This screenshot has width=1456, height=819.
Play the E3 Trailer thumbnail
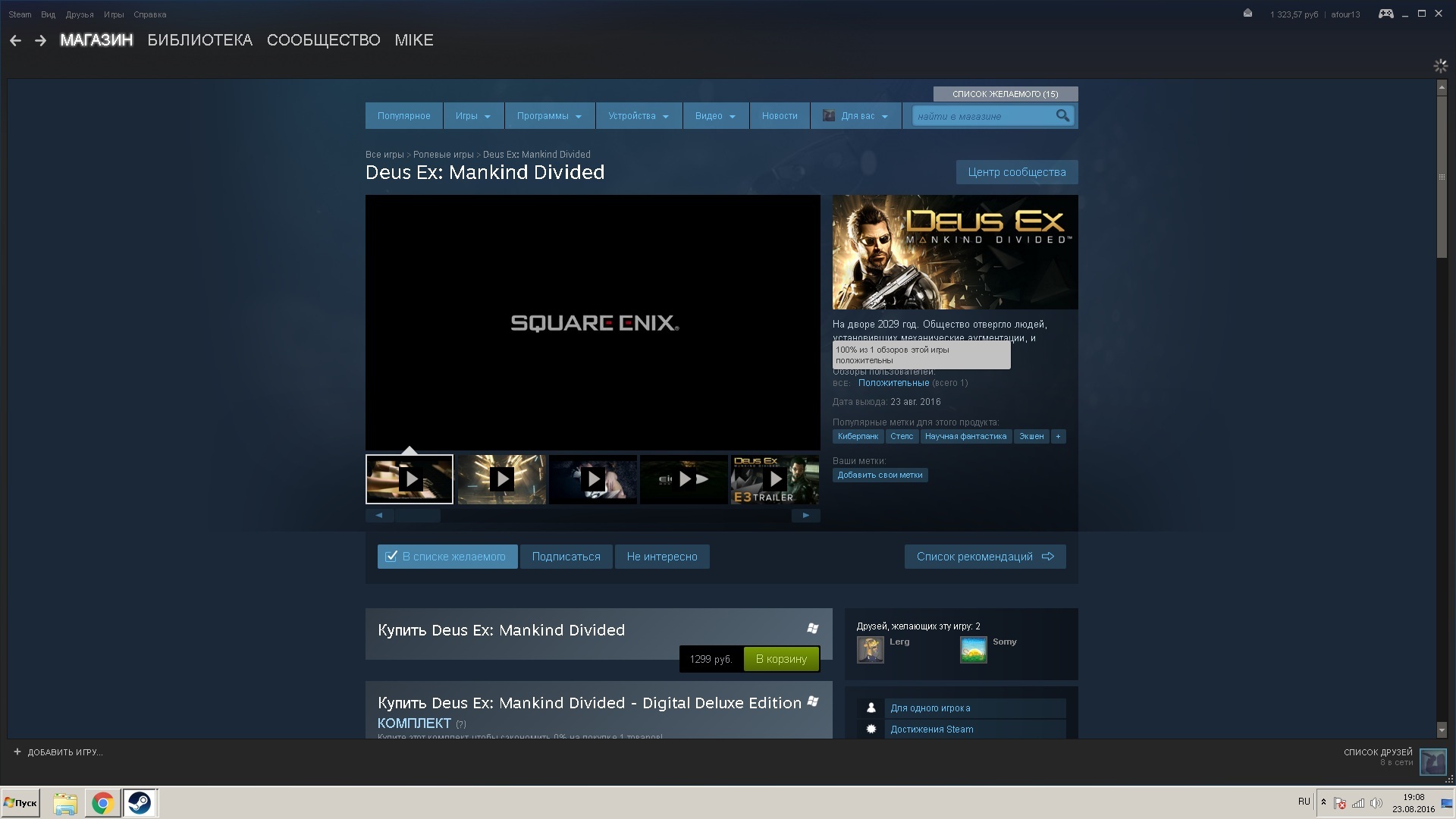pyautogui.click(x=775, y=479)
